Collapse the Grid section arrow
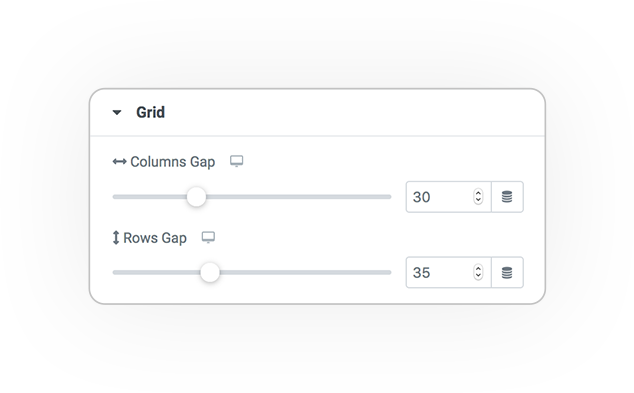 click(117, 112)
